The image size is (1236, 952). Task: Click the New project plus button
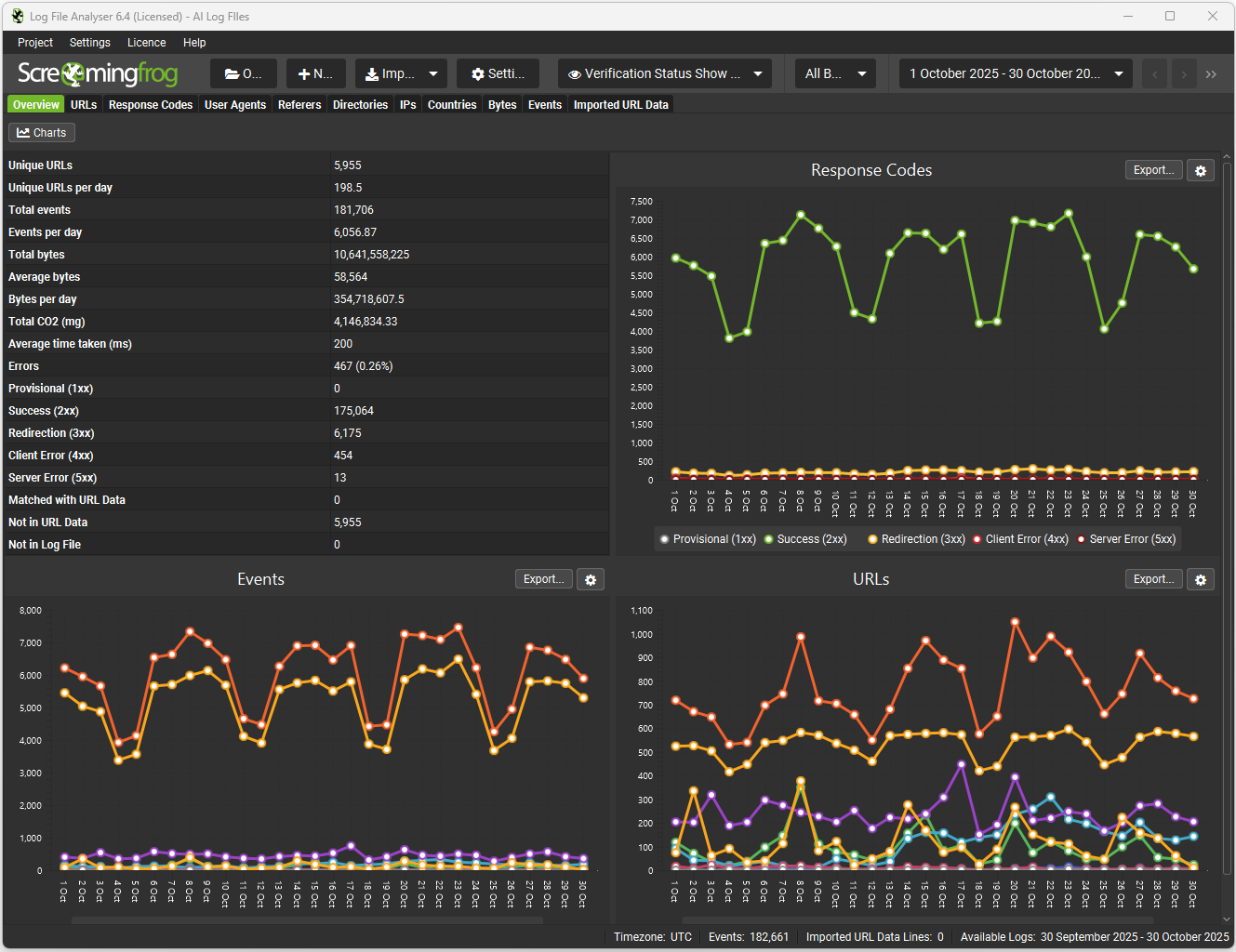coord(315,73)
